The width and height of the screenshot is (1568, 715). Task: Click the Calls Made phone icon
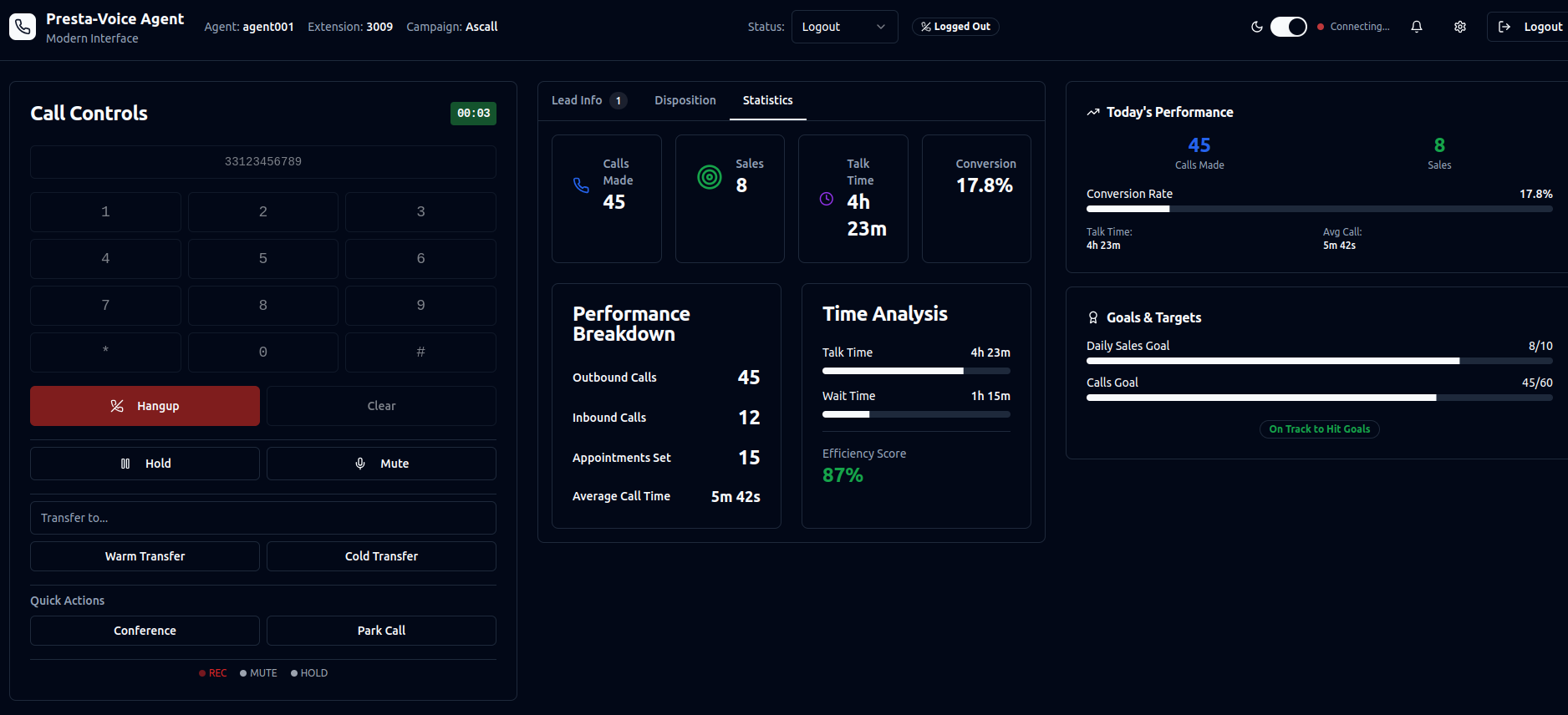point(581,185)
